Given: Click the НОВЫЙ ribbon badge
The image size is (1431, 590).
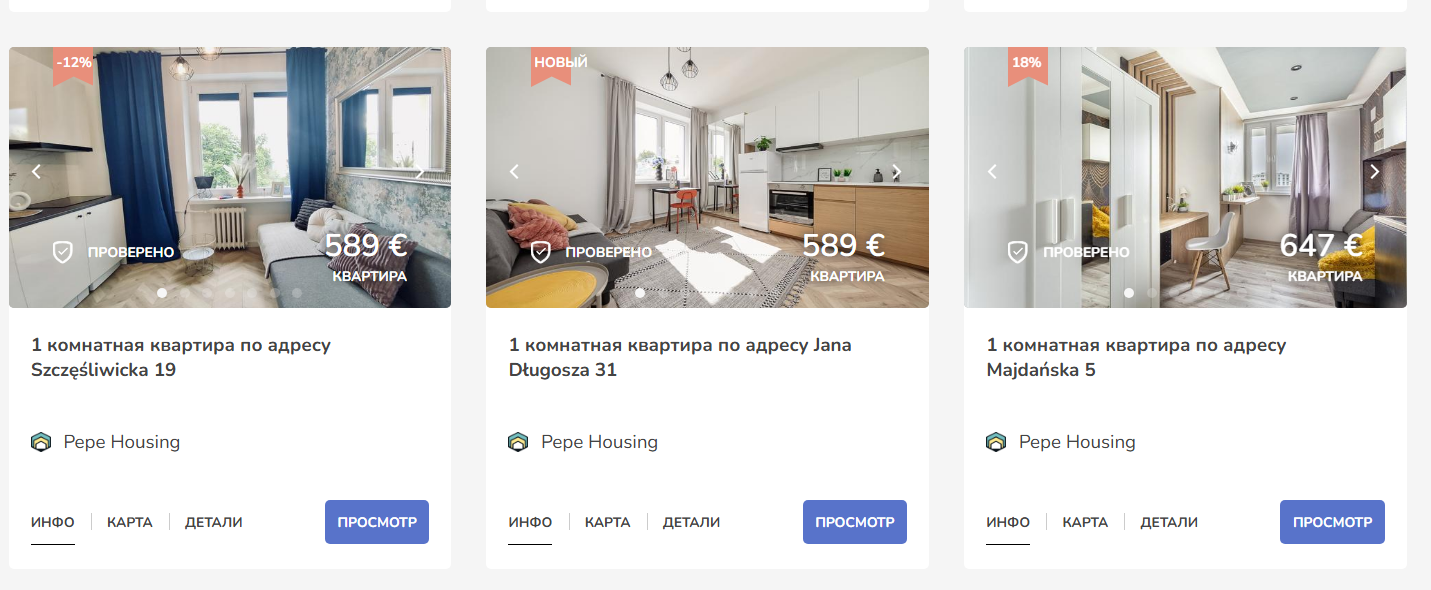Looking at the screenshot, I should [x=560, y=66].
